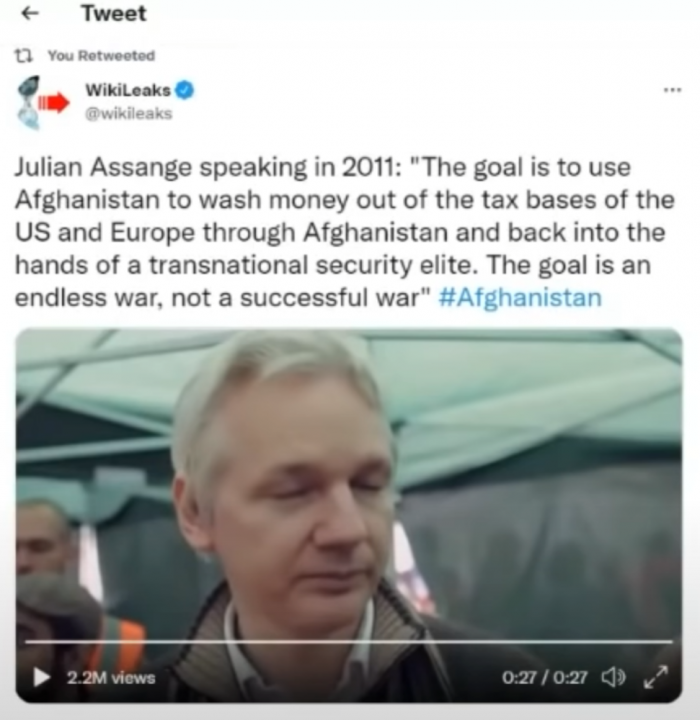This screenshot has width=700, height=720.
Task: Open the #Afghanistan hashtag link
Action: coord(520,297)
